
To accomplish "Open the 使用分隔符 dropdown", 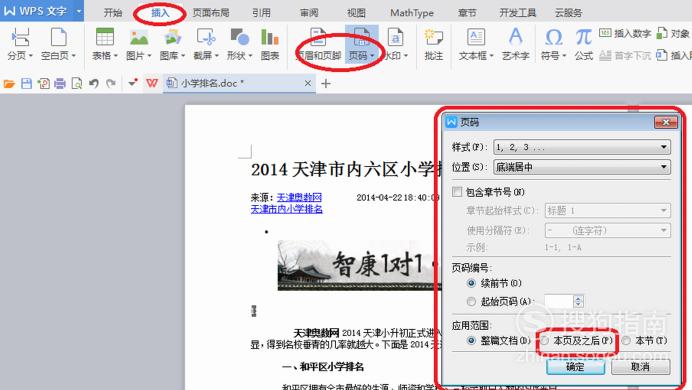I will 608,230.
